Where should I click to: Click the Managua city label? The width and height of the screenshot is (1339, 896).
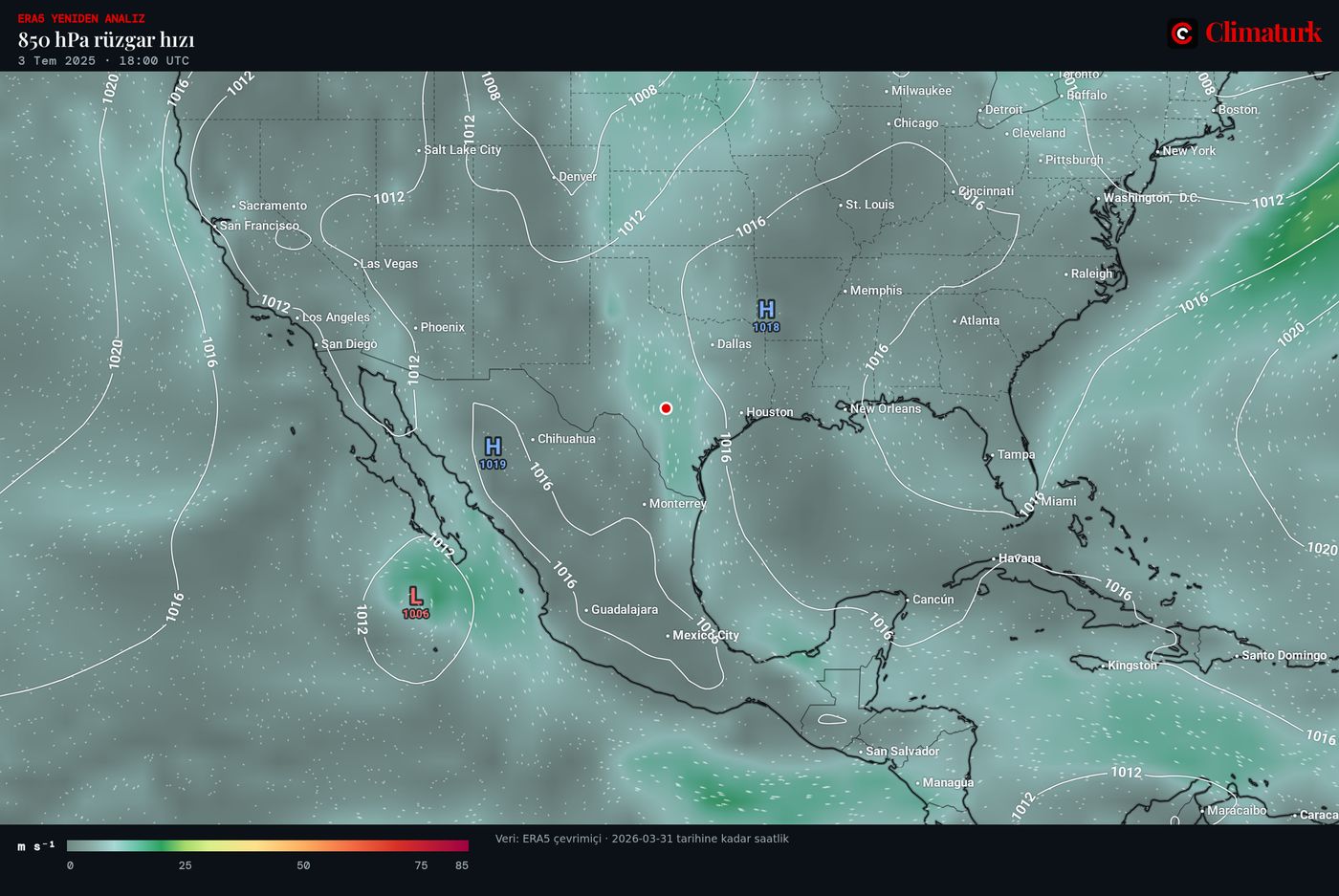pos(948,782)
